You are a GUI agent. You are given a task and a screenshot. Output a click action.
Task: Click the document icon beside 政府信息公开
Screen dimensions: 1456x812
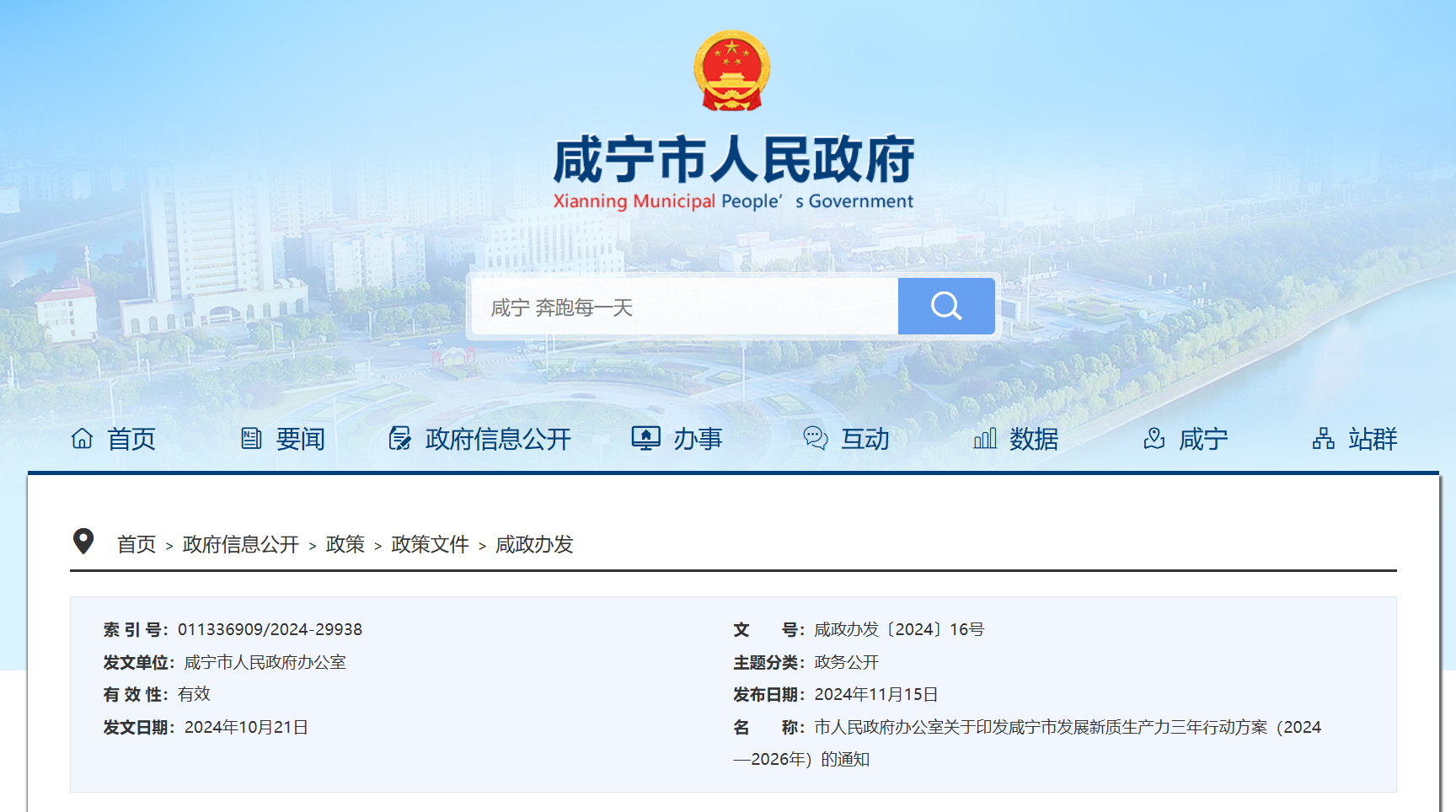[x=399, y=438]
